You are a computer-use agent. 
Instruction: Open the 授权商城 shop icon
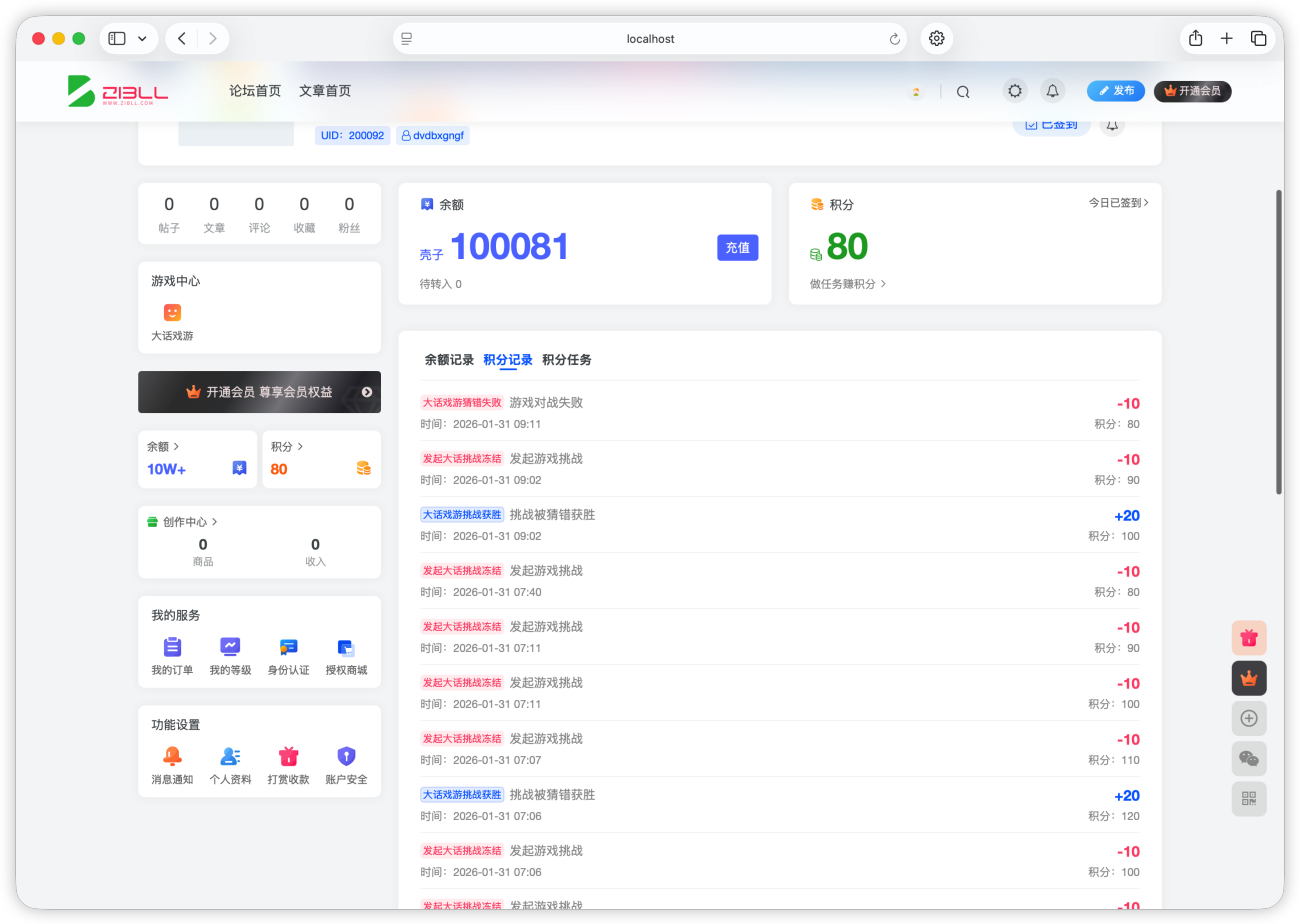pyautogui.click(x=346, y=647)
